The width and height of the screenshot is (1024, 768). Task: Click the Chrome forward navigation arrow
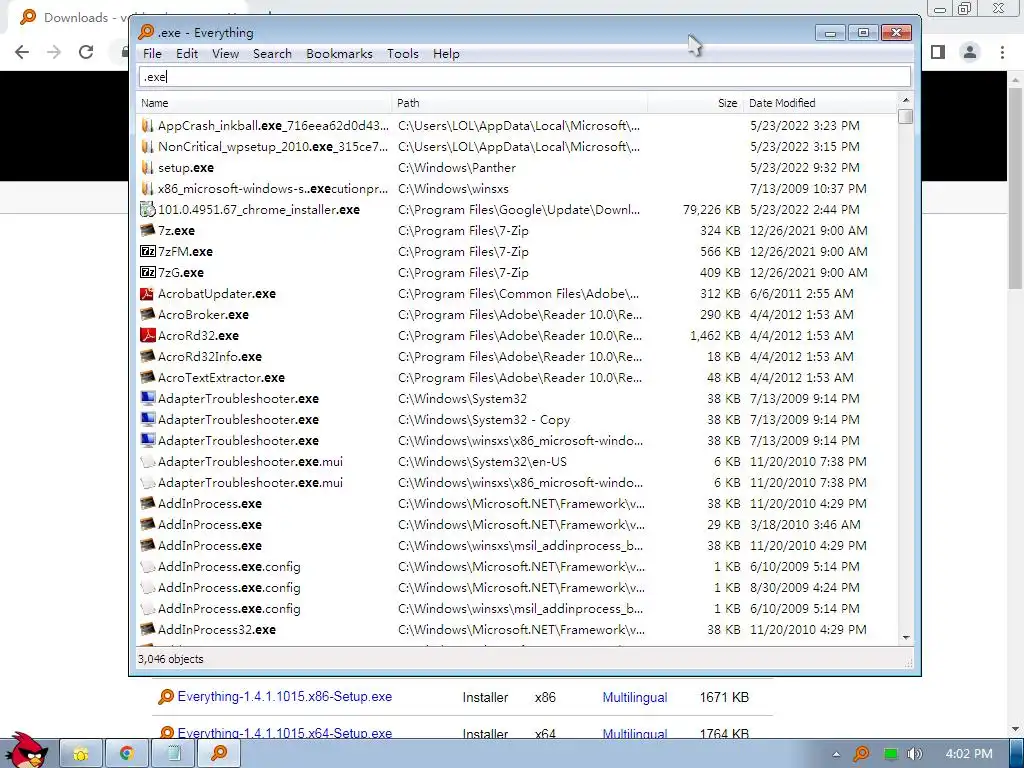pos(54,52)
